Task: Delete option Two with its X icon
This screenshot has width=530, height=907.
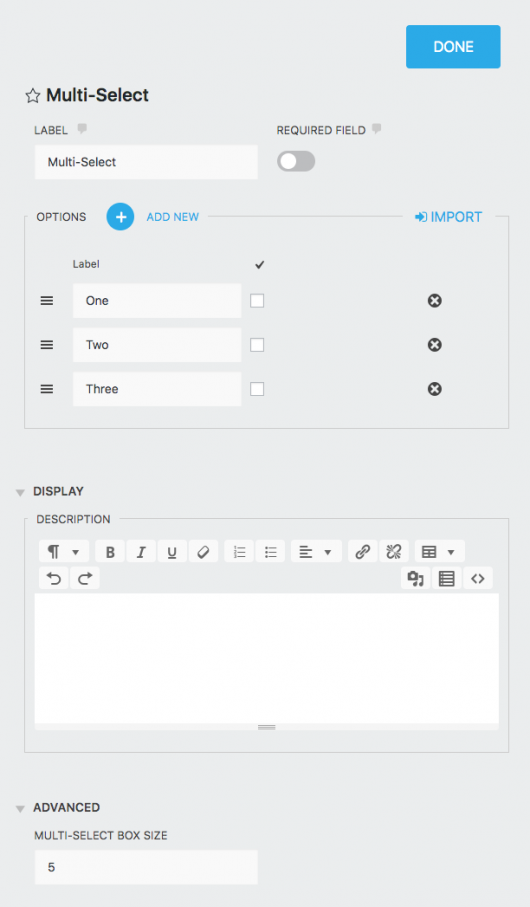Action: [x=435, y=345]
